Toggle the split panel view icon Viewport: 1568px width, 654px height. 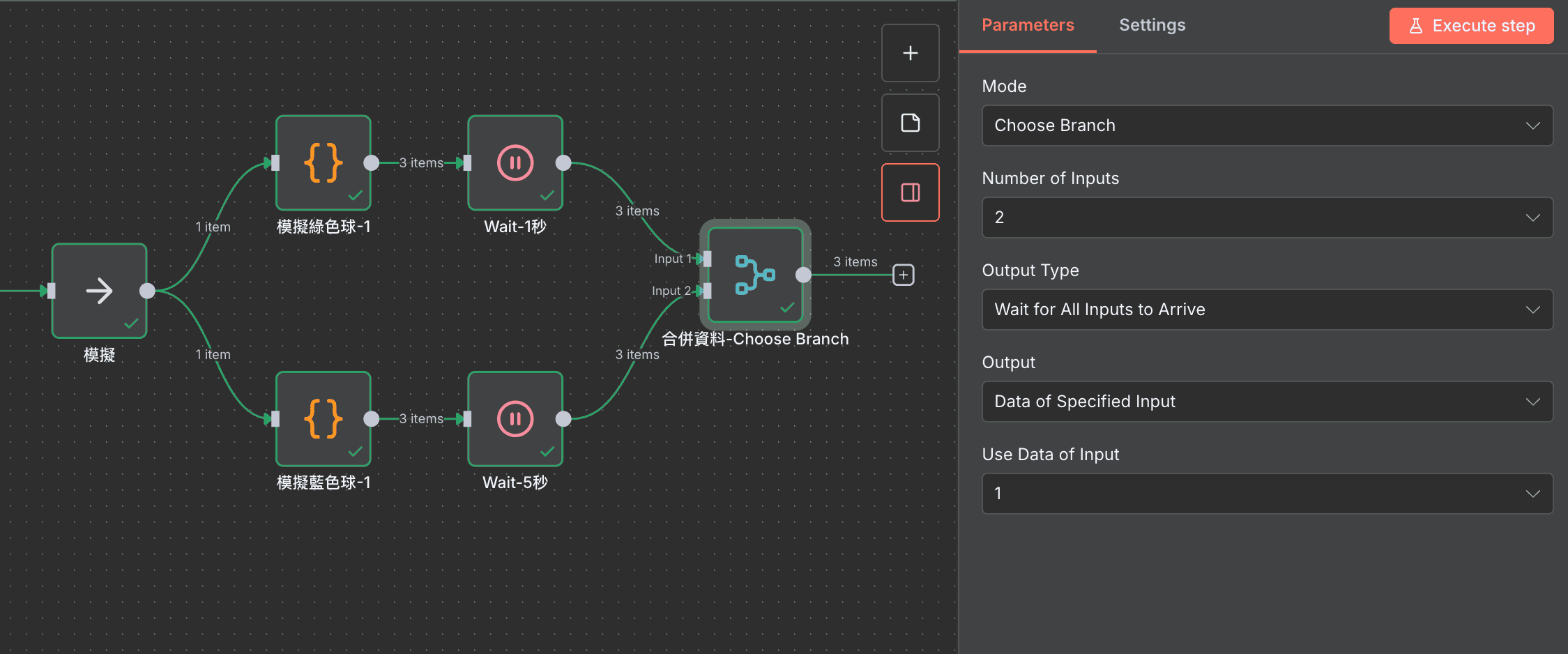910,192
